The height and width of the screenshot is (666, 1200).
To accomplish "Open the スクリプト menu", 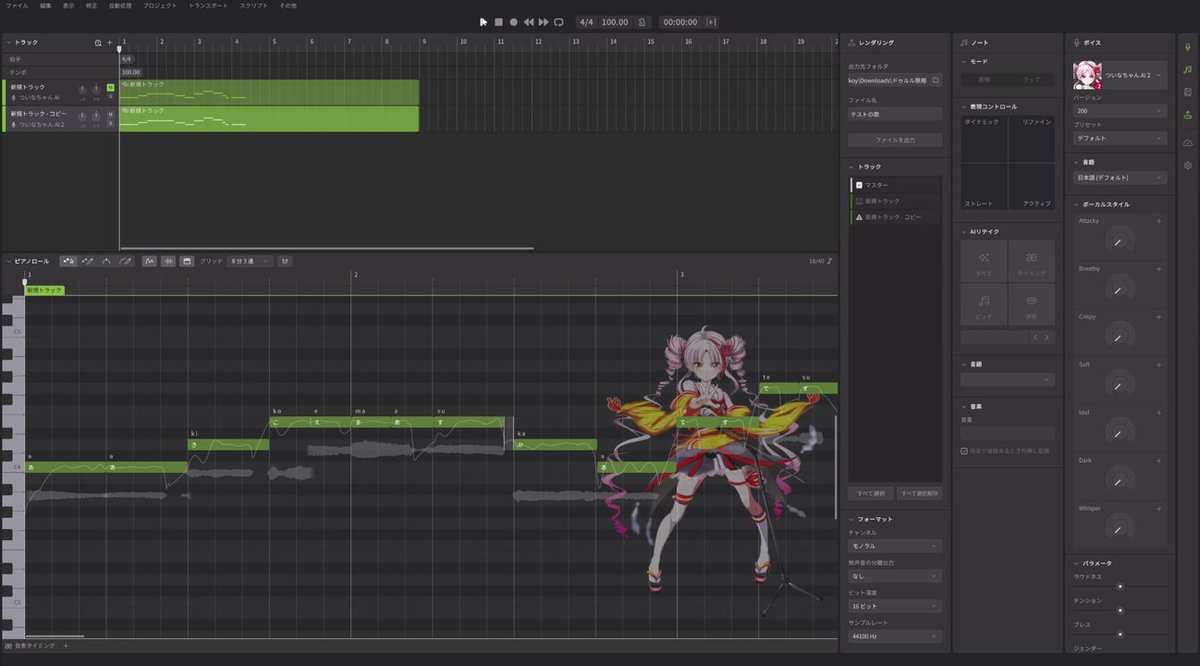I will [x=254, y=5].
